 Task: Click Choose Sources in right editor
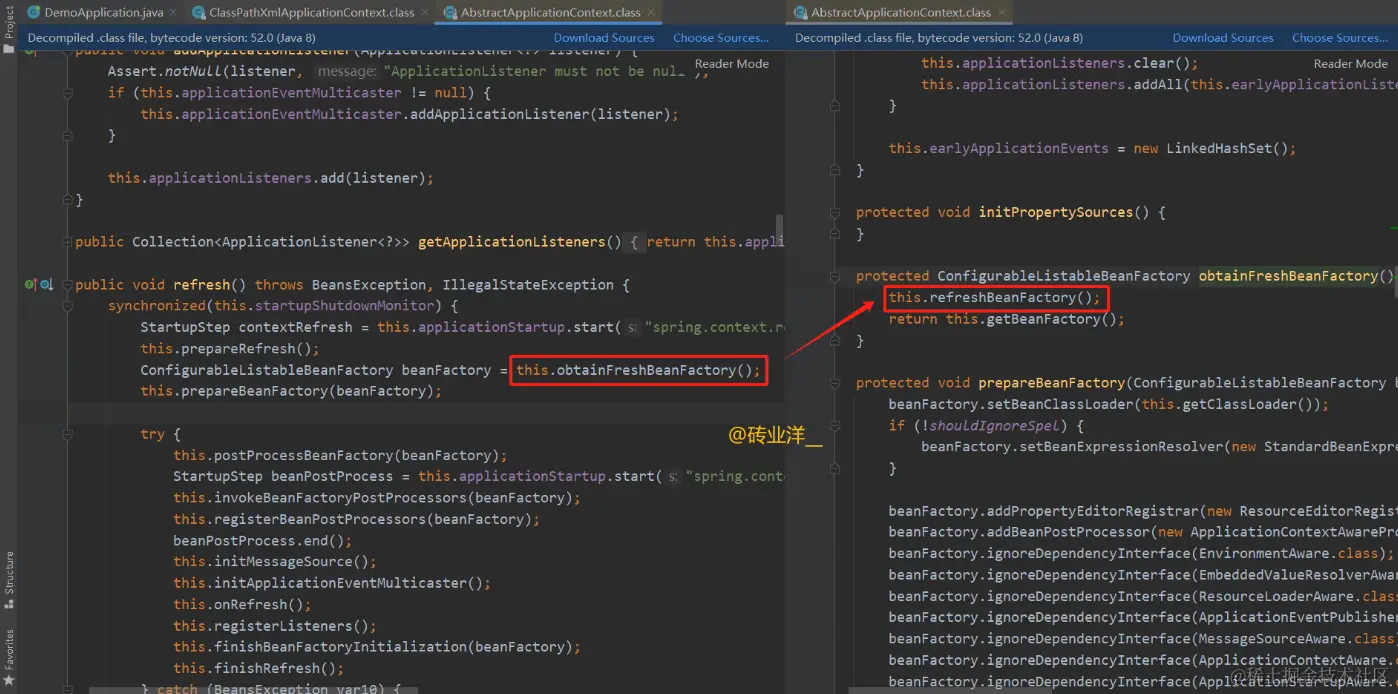(1340, 38)
